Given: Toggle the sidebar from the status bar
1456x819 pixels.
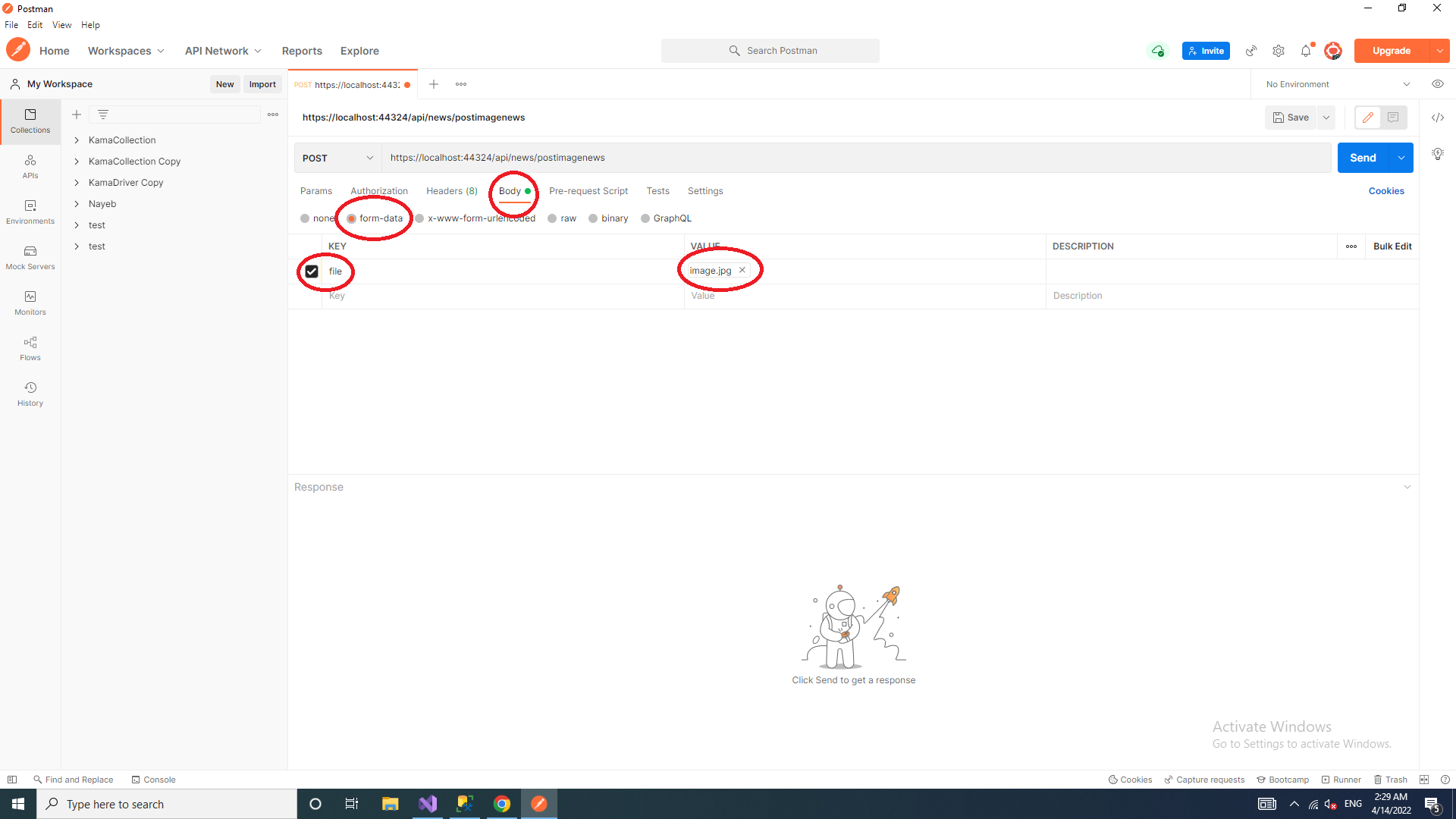Looking at the screenshot, I should [12, 780].
